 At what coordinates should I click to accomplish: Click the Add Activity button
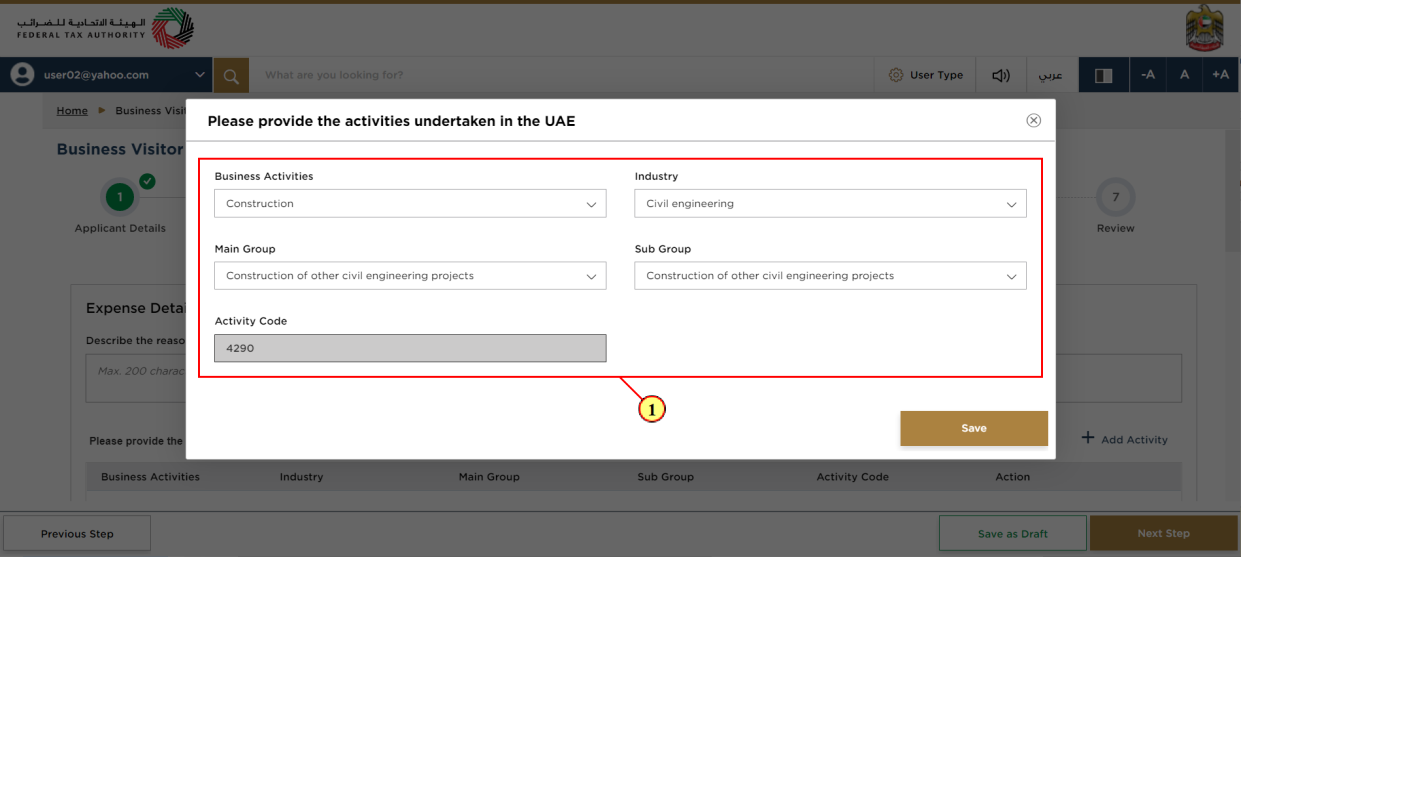pos(1124,439)
